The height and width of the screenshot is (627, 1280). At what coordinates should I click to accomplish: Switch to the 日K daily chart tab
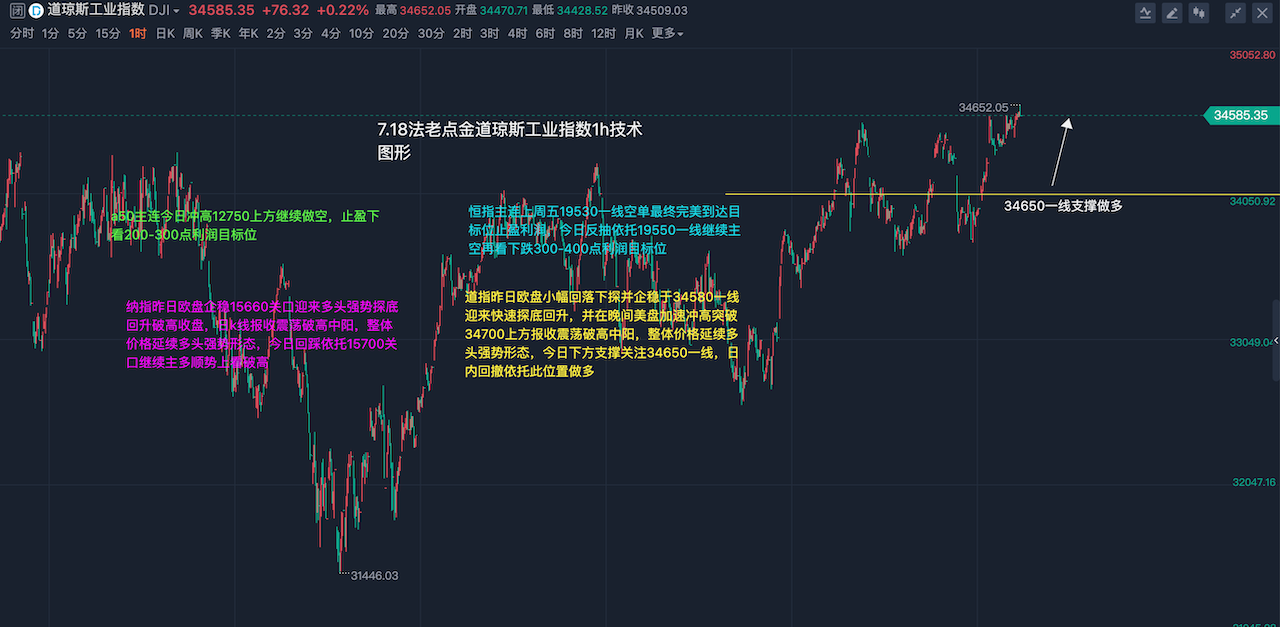click(x=164, y=33)
